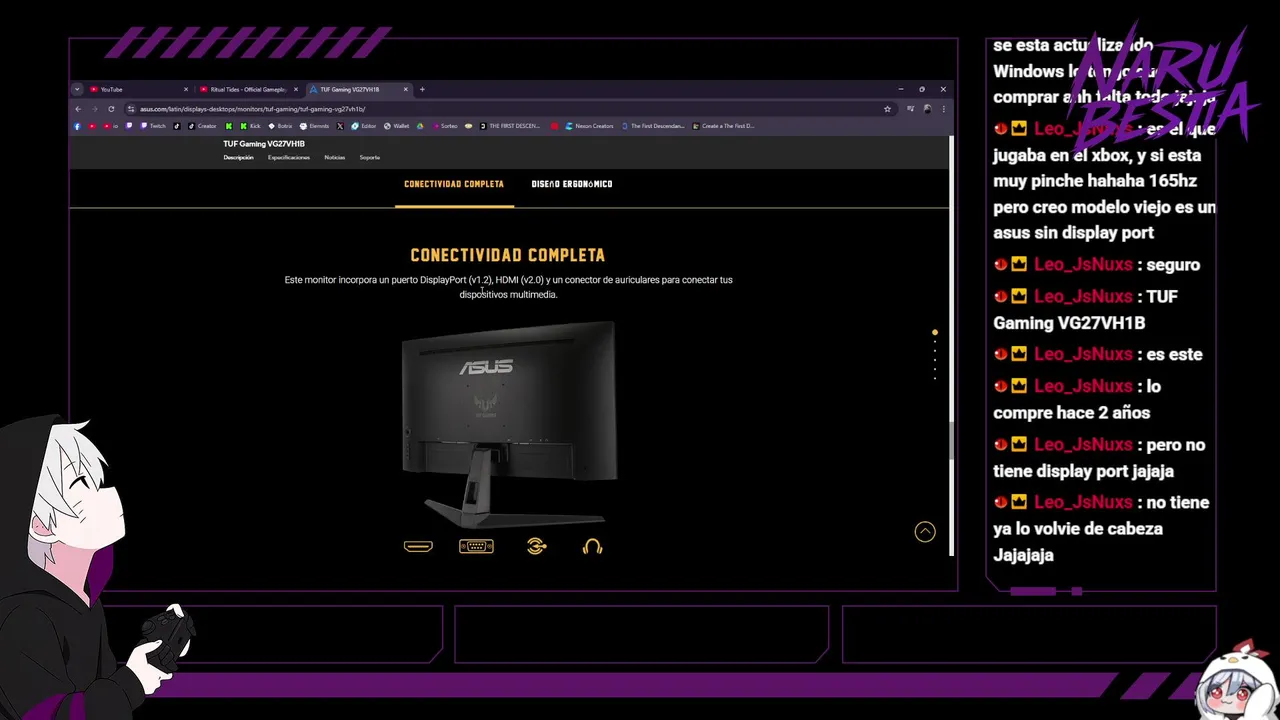Select the DISEÑO ERGONÓMICO tab

click(572, 184)
